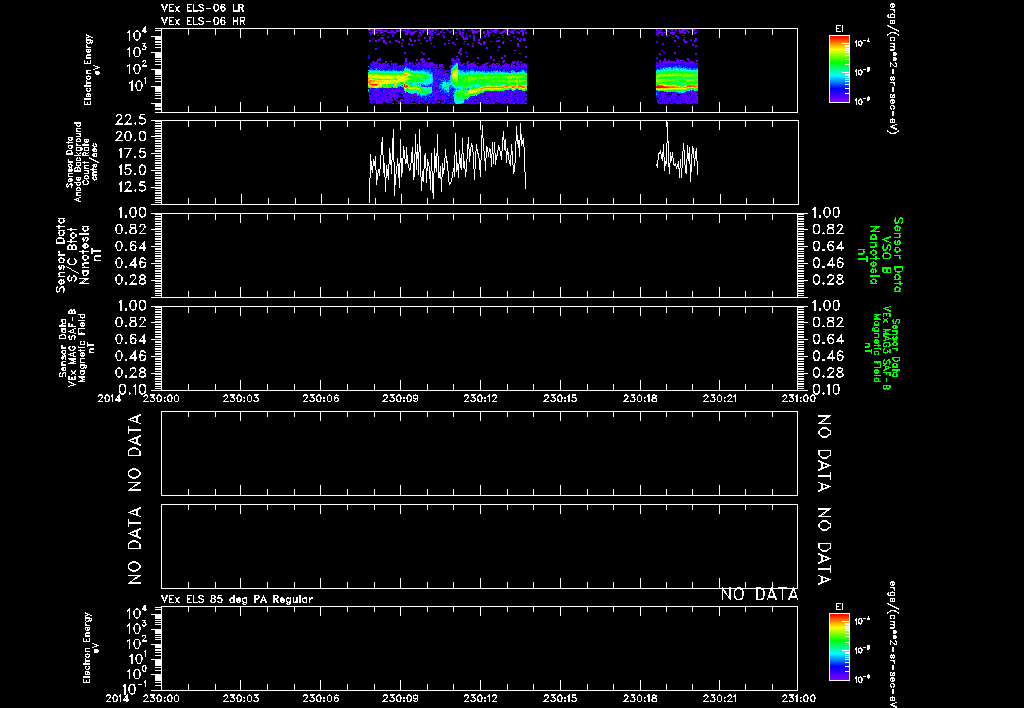Click the right "NO DATA" label of the upper empty panel
The height and width of the screenshot is (708, 1024).
tap(824, 453)
